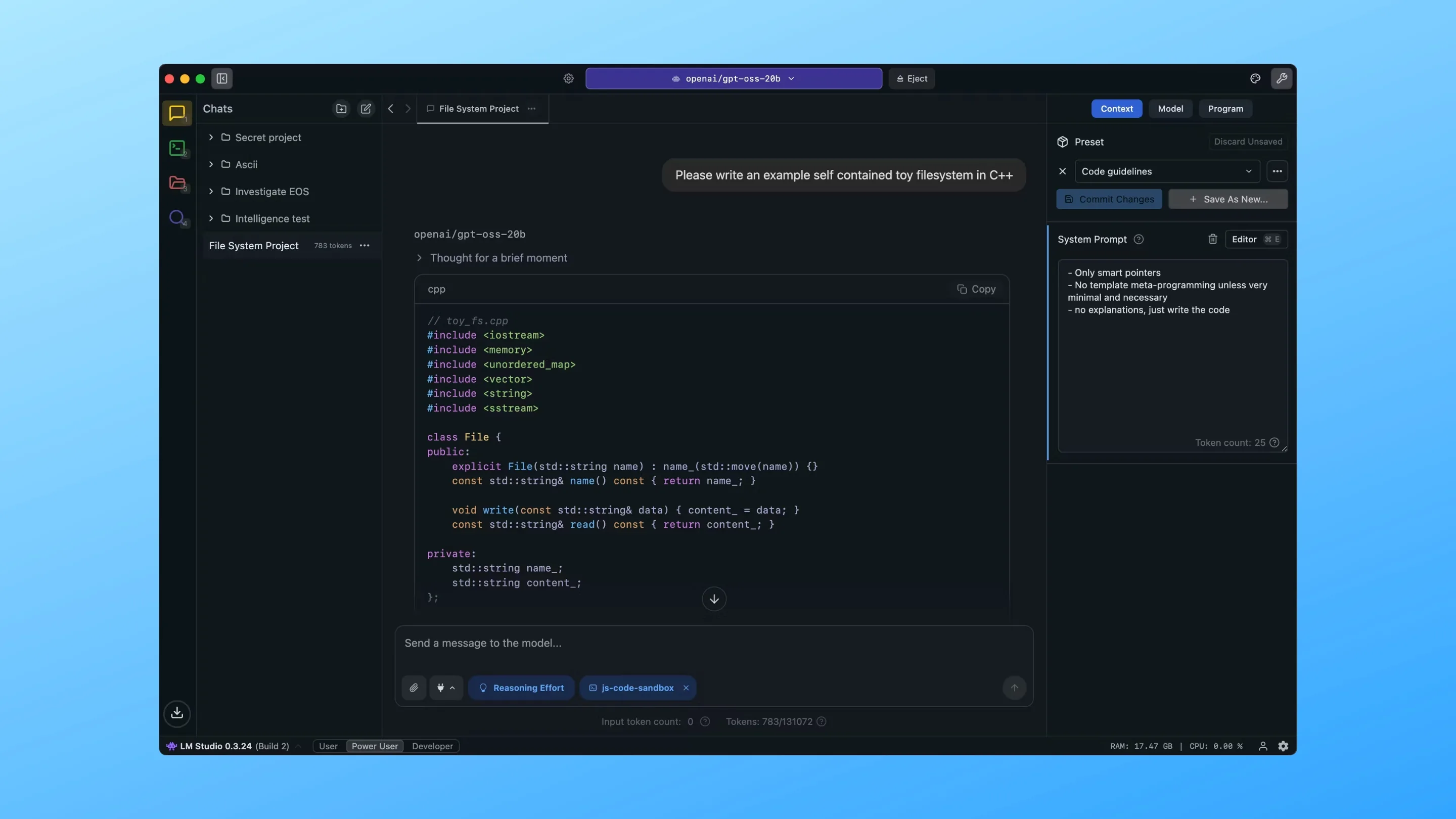Open the LM Studio version menu chevron
This screenshot has width=1456, height=819.
298,746
